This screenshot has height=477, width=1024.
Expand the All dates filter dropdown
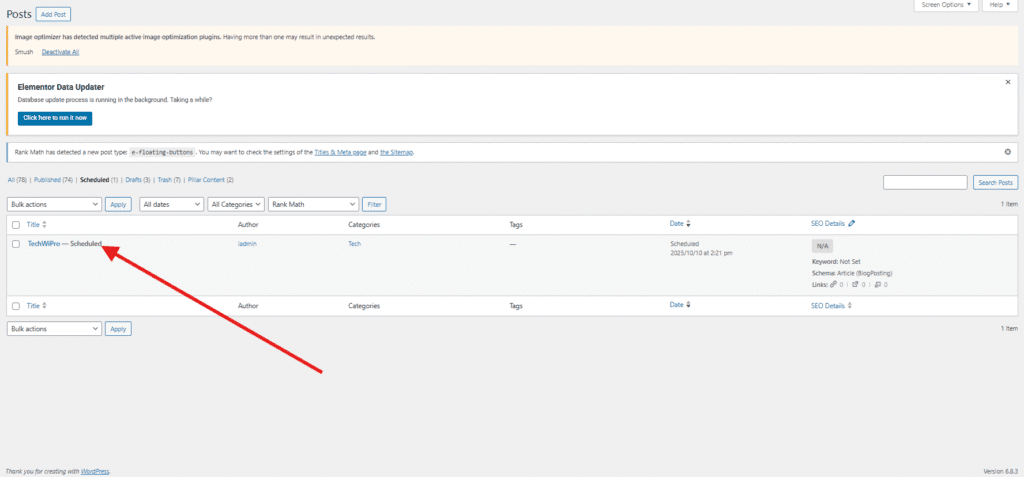(171, 204)
